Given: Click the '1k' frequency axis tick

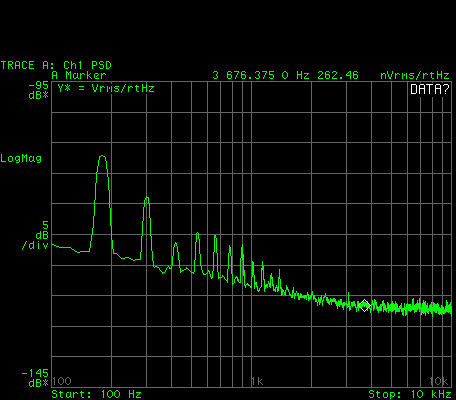Looking at the screenshot, I should (257, 381).
